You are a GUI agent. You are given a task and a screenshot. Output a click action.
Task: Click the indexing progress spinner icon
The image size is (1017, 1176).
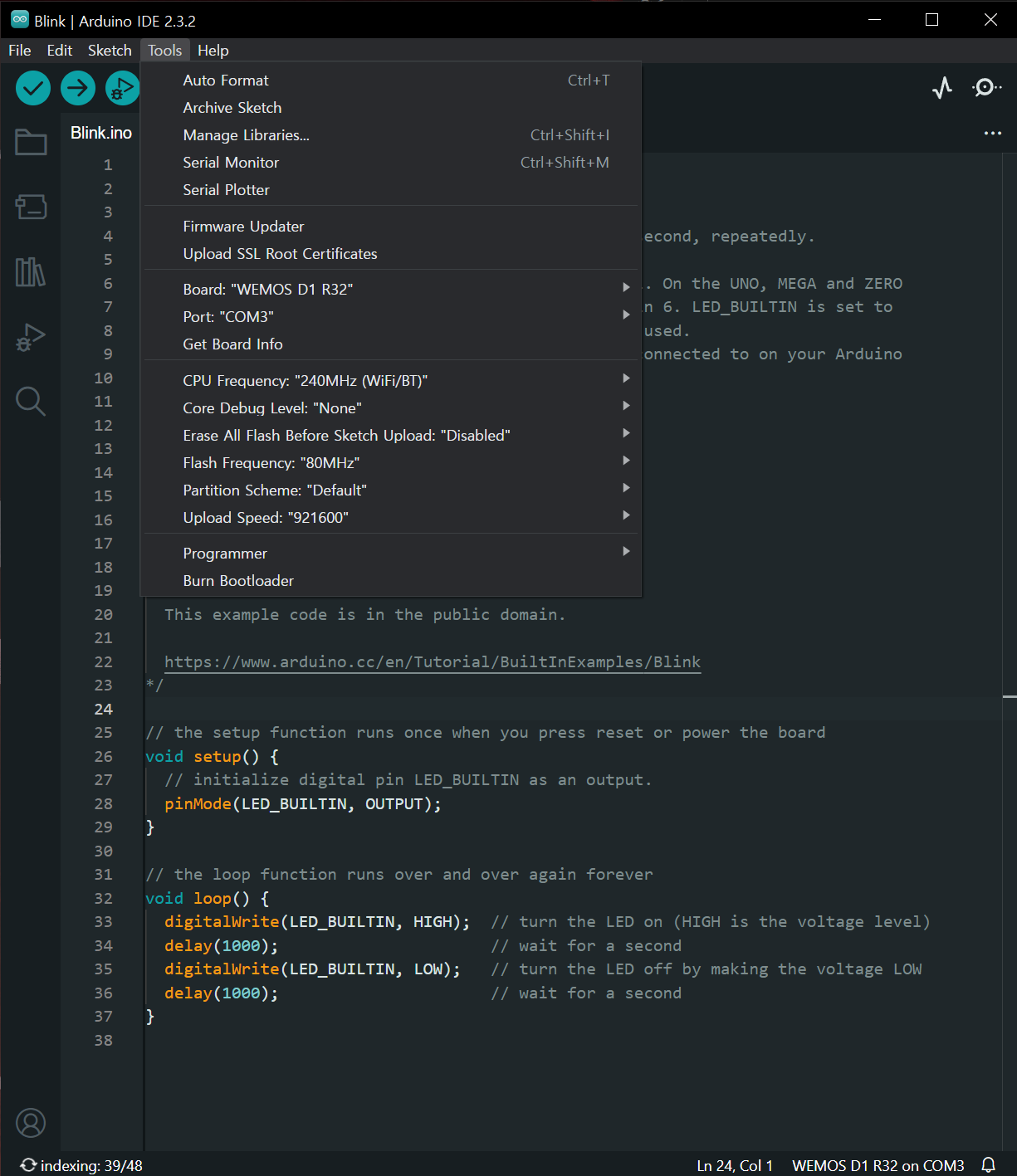pos(28,1165)
